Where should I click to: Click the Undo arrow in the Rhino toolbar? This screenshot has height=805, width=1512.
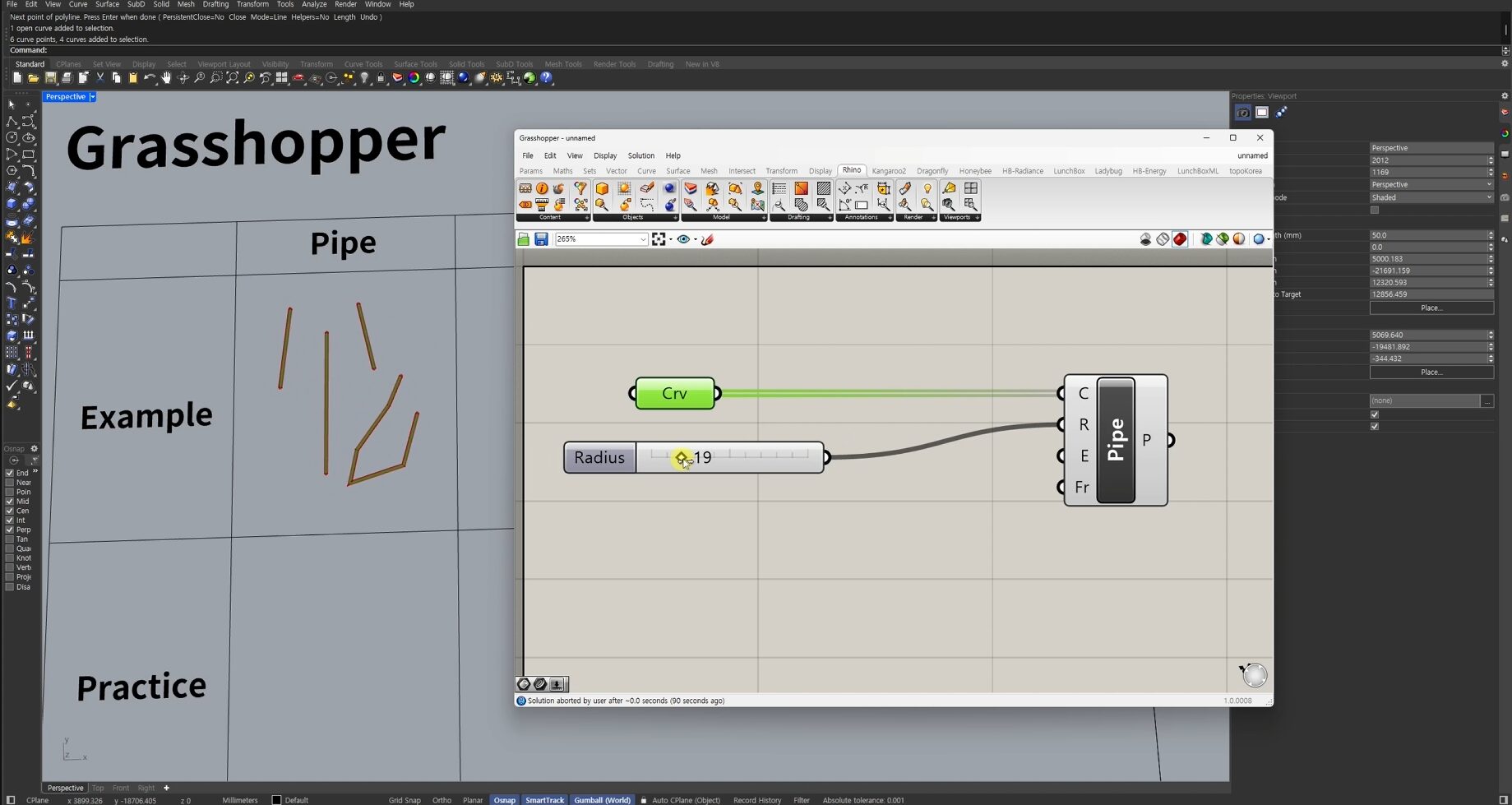pyautogui.click(x=149, y=78)
